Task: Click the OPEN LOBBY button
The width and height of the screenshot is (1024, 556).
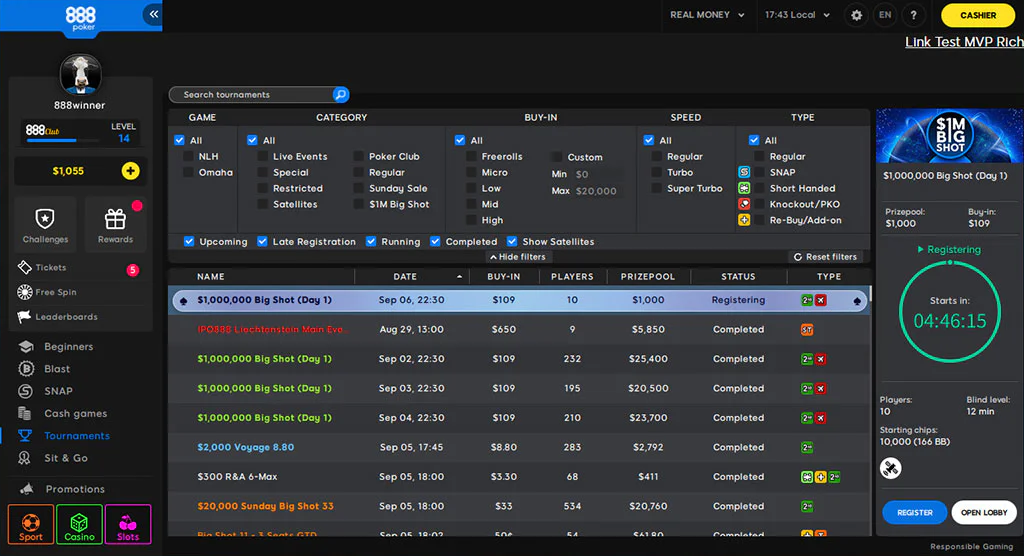Action: coord(984,513)
